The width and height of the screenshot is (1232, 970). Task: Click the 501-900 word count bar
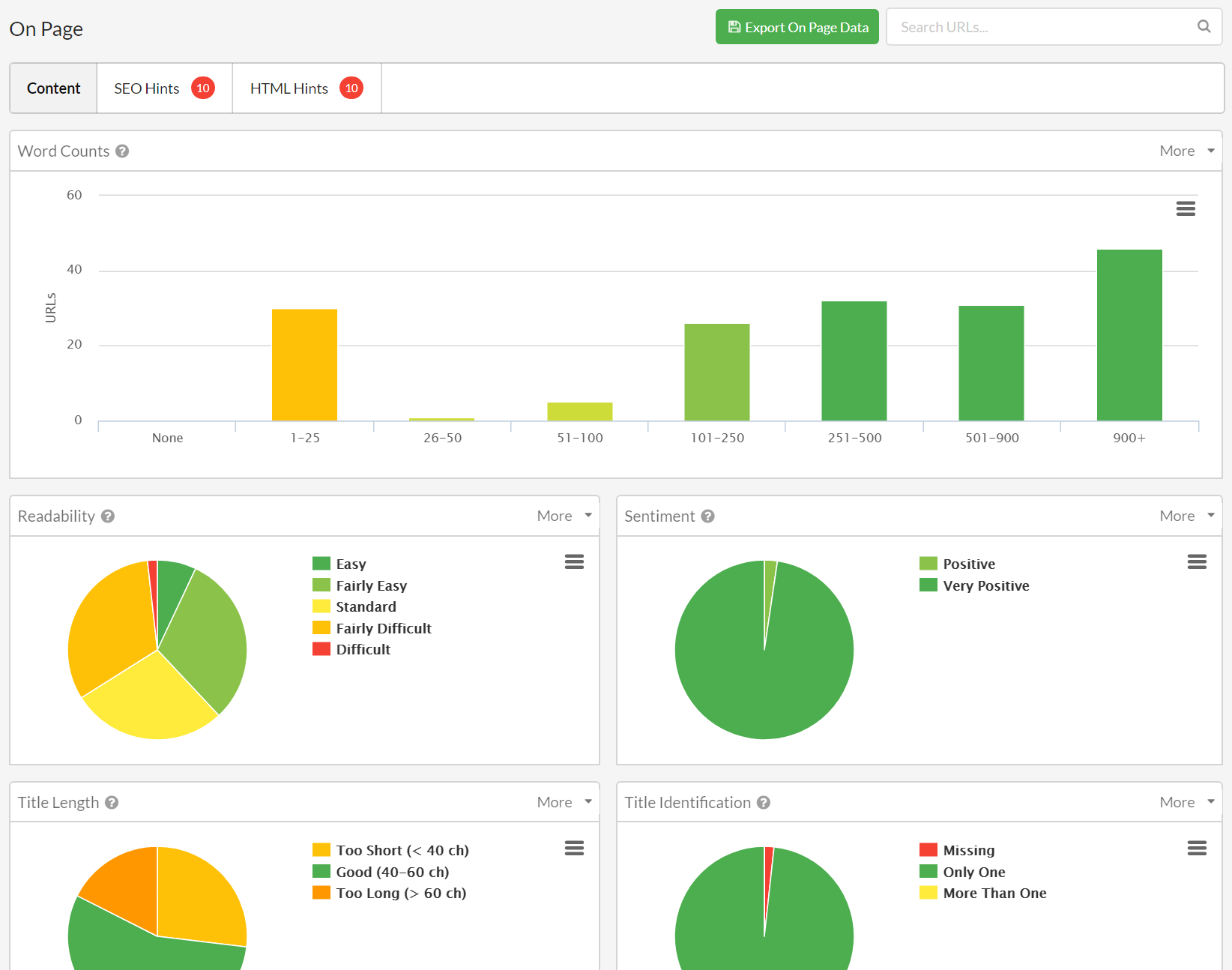991,364
